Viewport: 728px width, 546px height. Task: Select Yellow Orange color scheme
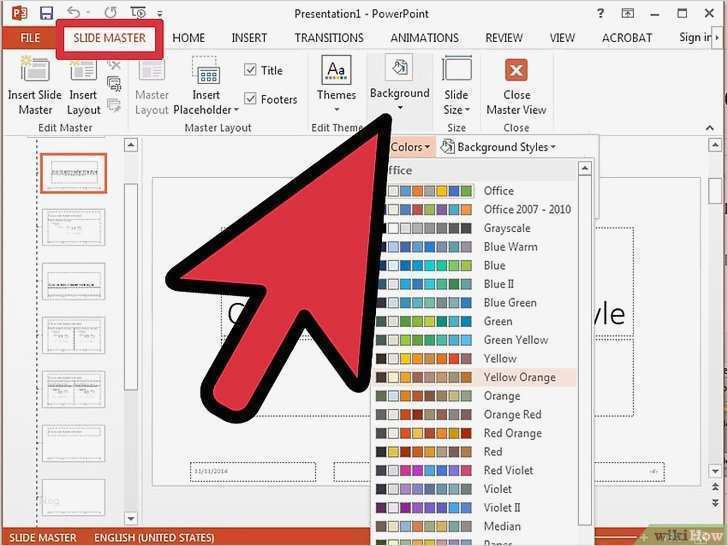click(475, 377)
